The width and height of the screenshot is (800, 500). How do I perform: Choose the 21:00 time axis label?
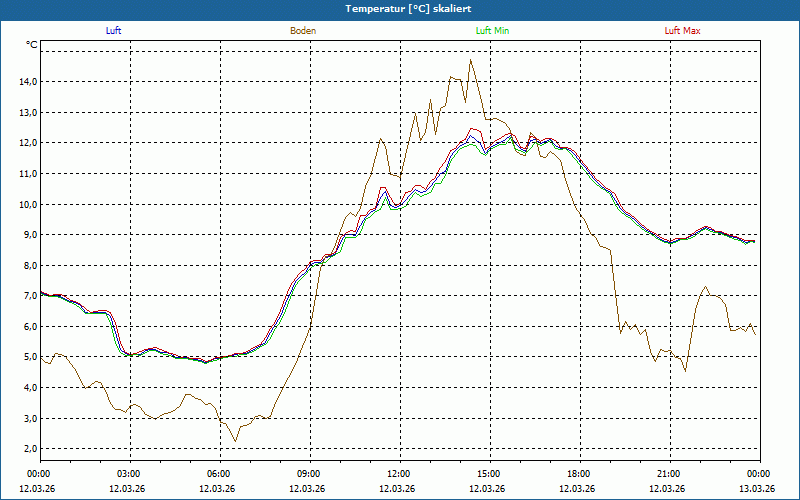pyautogui.click(x=668, y=474)
